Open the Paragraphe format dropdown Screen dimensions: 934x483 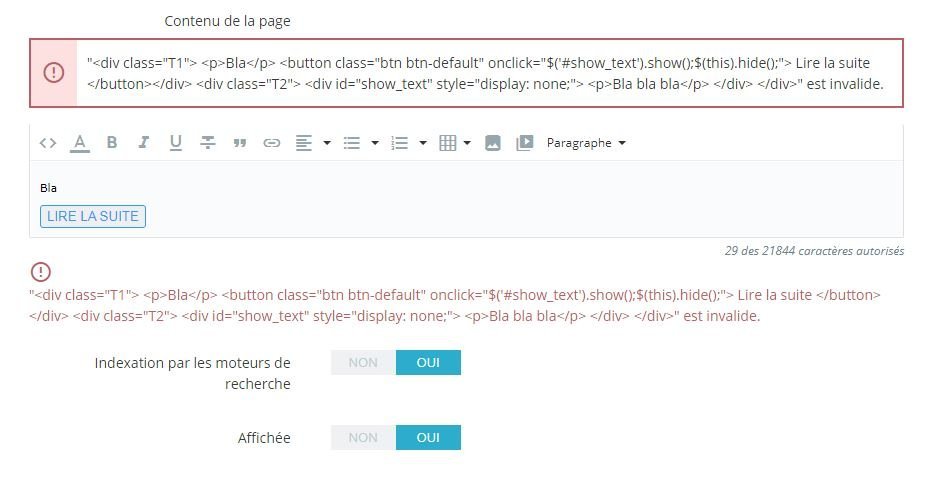tap(586, 143)
